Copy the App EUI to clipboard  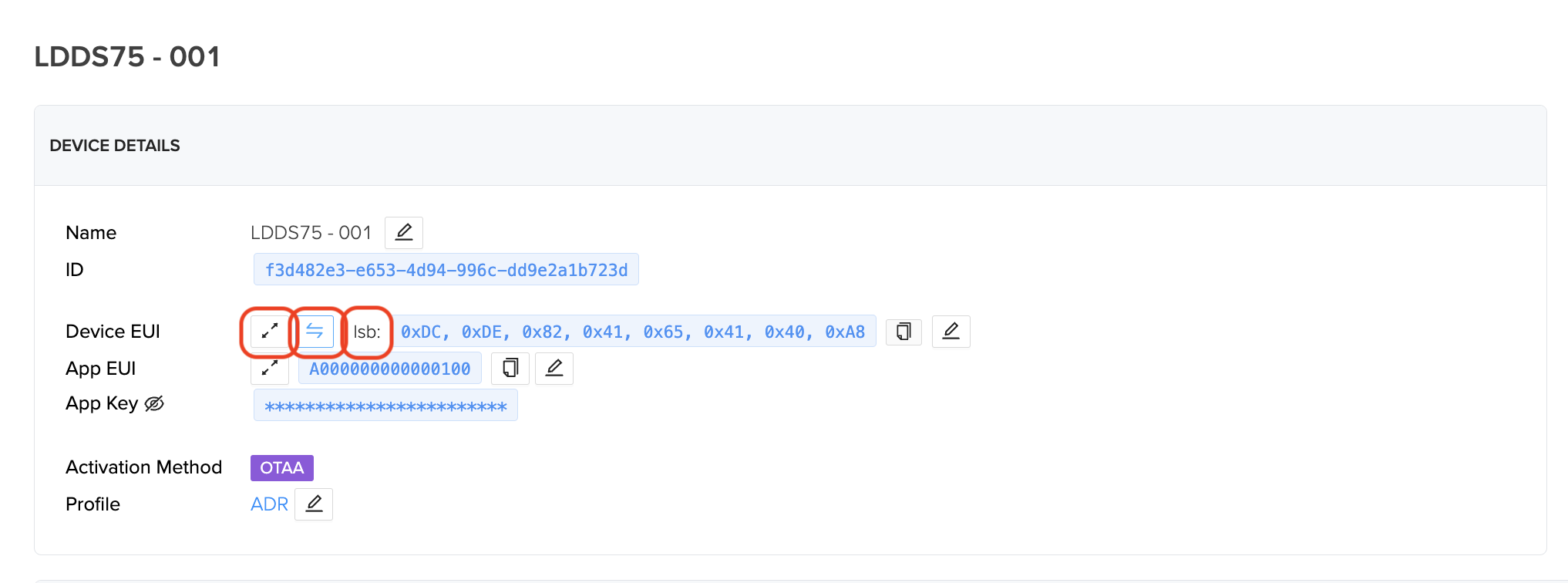510,369
